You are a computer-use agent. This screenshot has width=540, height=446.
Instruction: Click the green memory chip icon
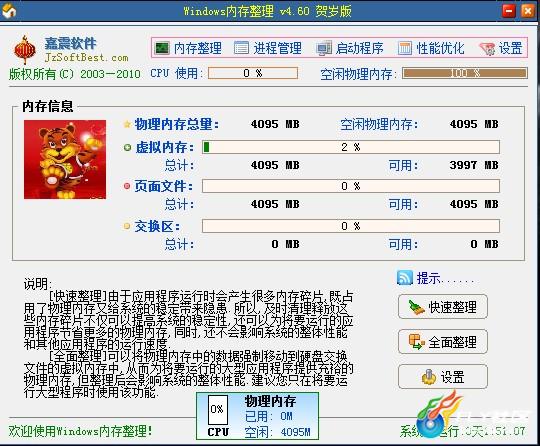(x=162, y=48)
